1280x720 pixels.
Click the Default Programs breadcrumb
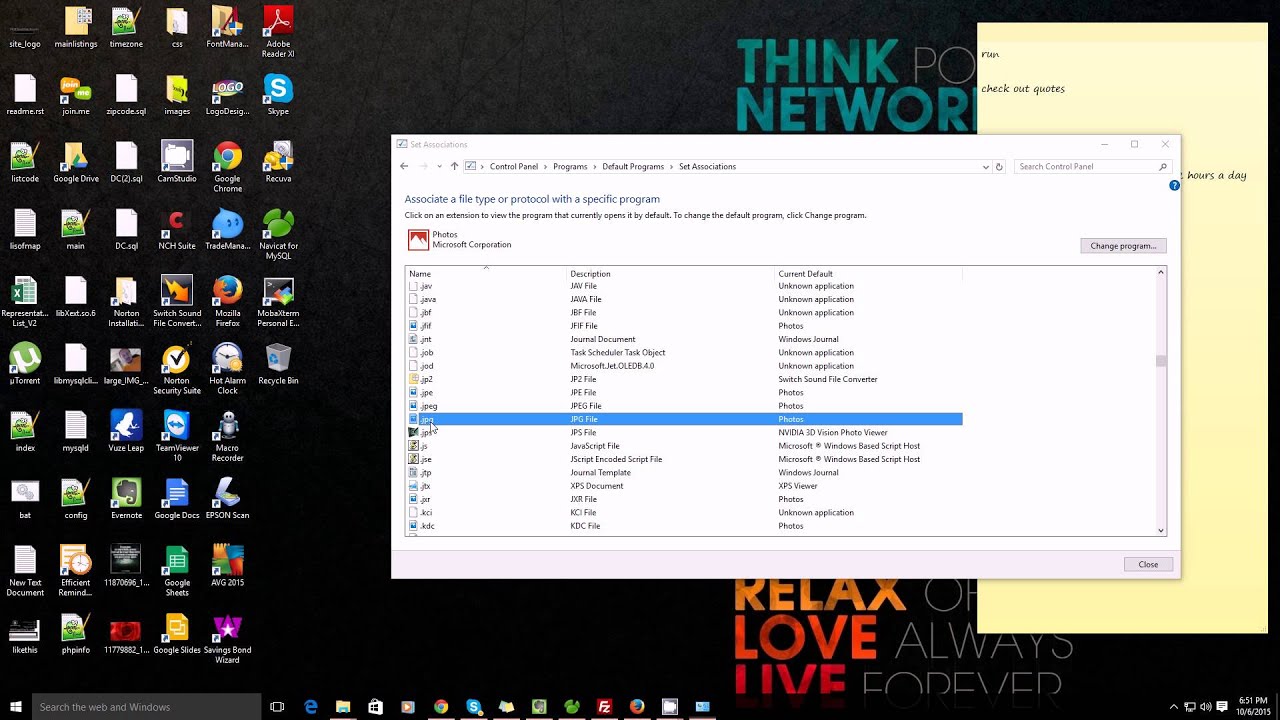(x=633, y=167)
